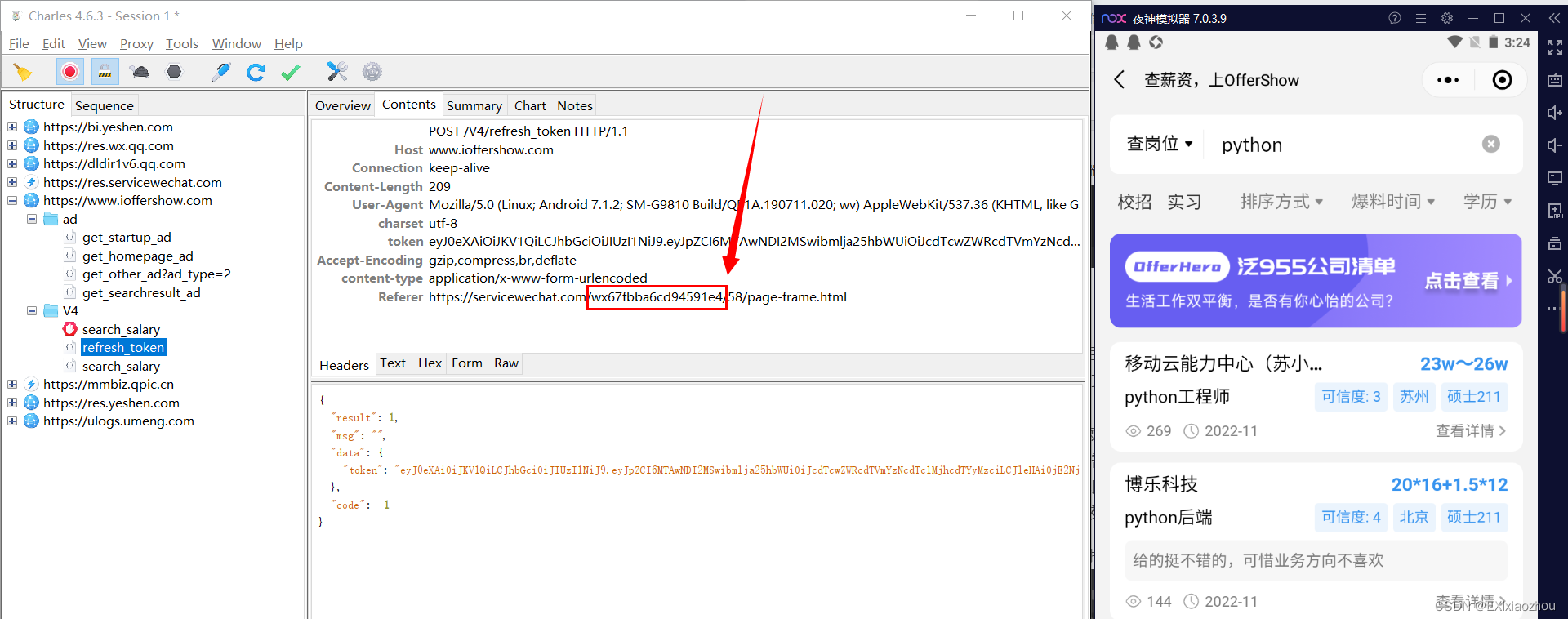Click the Nox volume up icon
The height and width of the screenshot is (619, 1568).
click(1555, 113)
